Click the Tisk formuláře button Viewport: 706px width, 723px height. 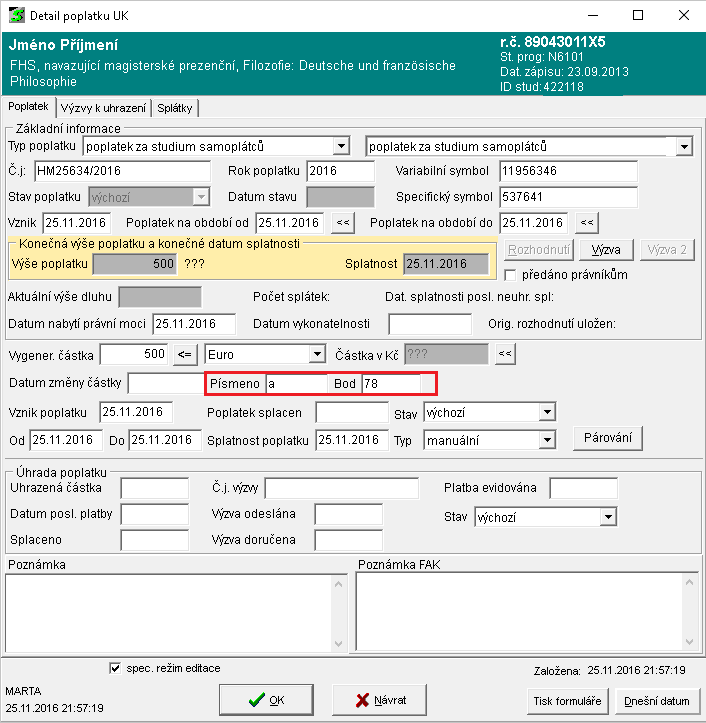click(x=565, y=700)
